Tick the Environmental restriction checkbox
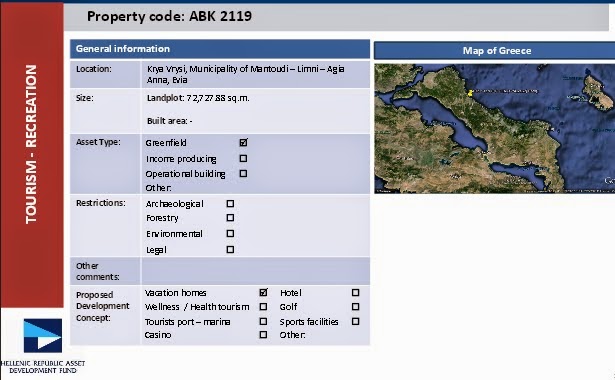Screen dimensions: 615x380 tap(230, 233)
